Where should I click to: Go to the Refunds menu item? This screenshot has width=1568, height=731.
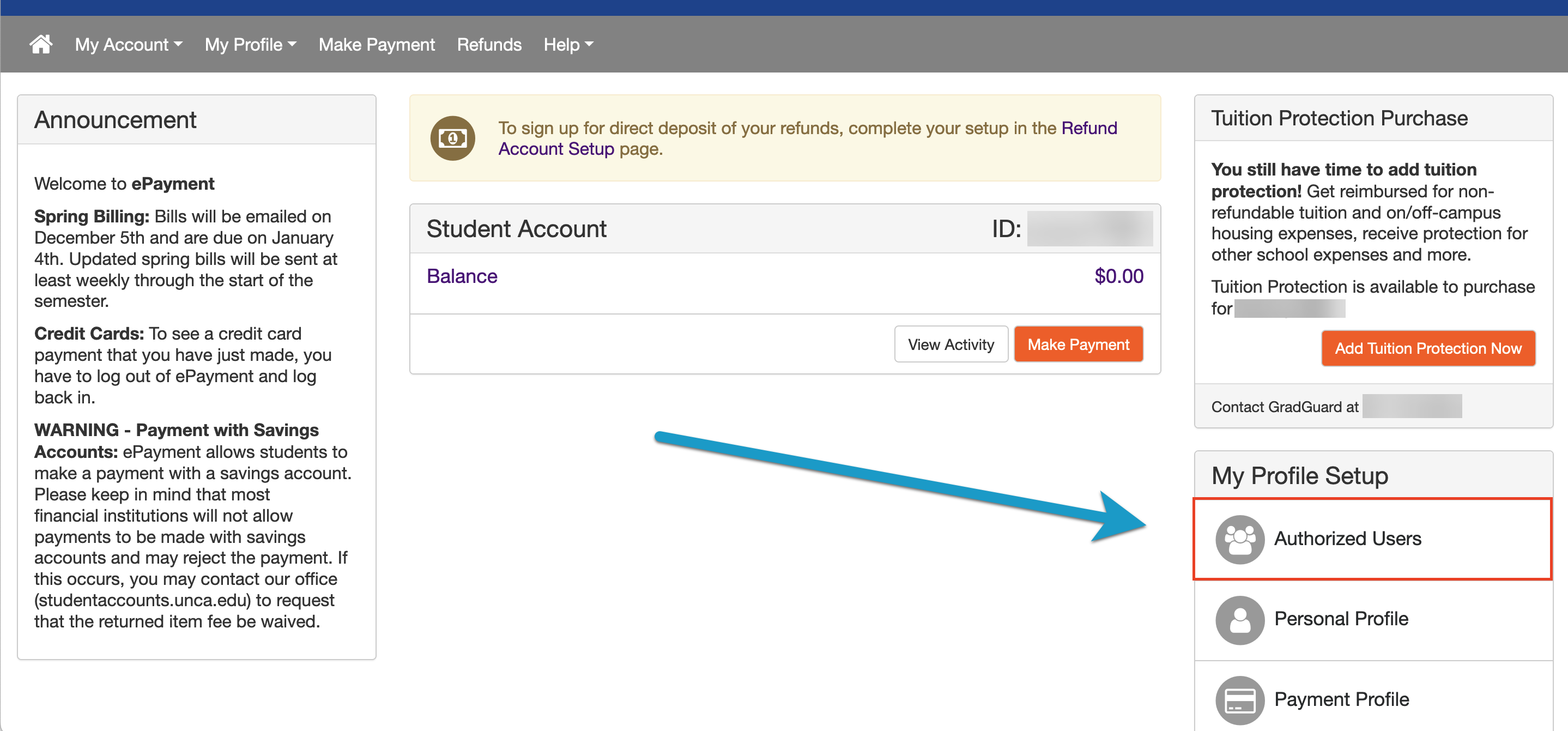(489, 45)
